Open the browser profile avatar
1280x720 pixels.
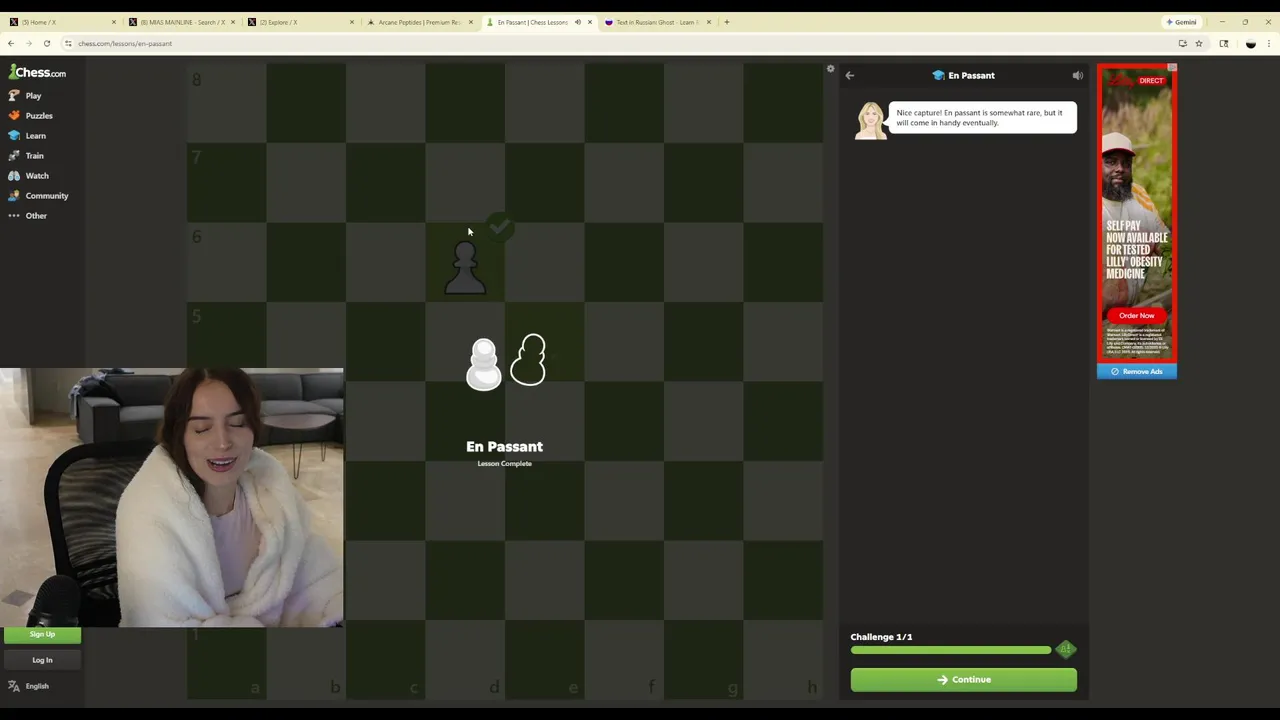1250,44
